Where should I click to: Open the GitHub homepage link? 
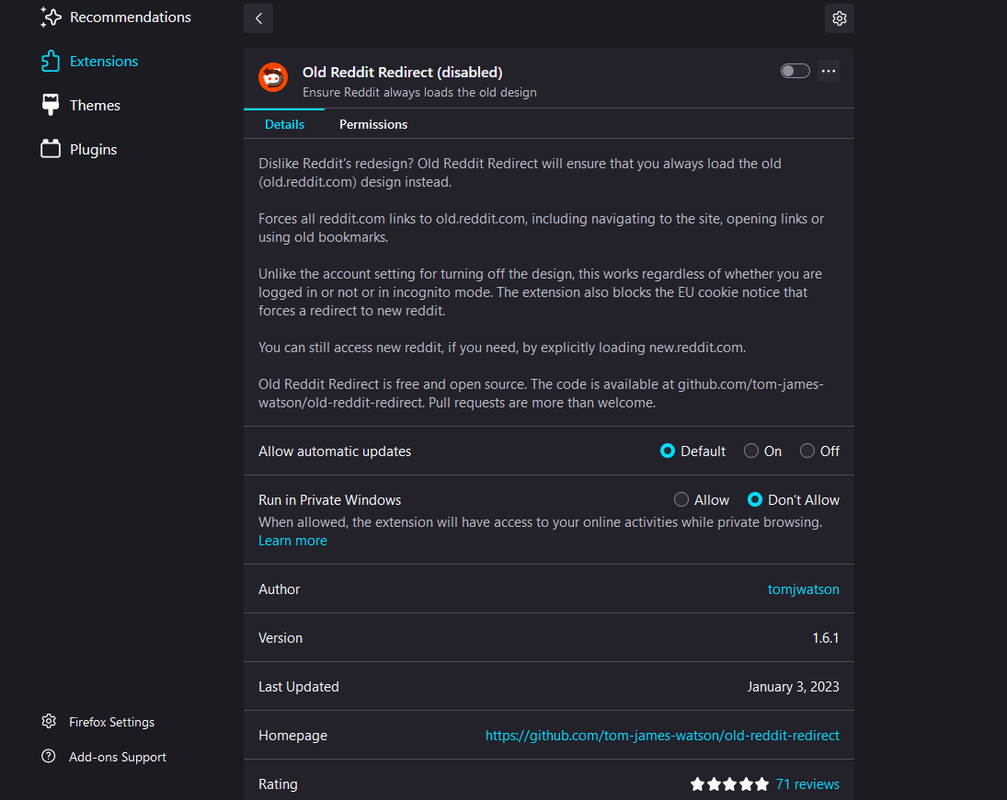coord(662,736)
